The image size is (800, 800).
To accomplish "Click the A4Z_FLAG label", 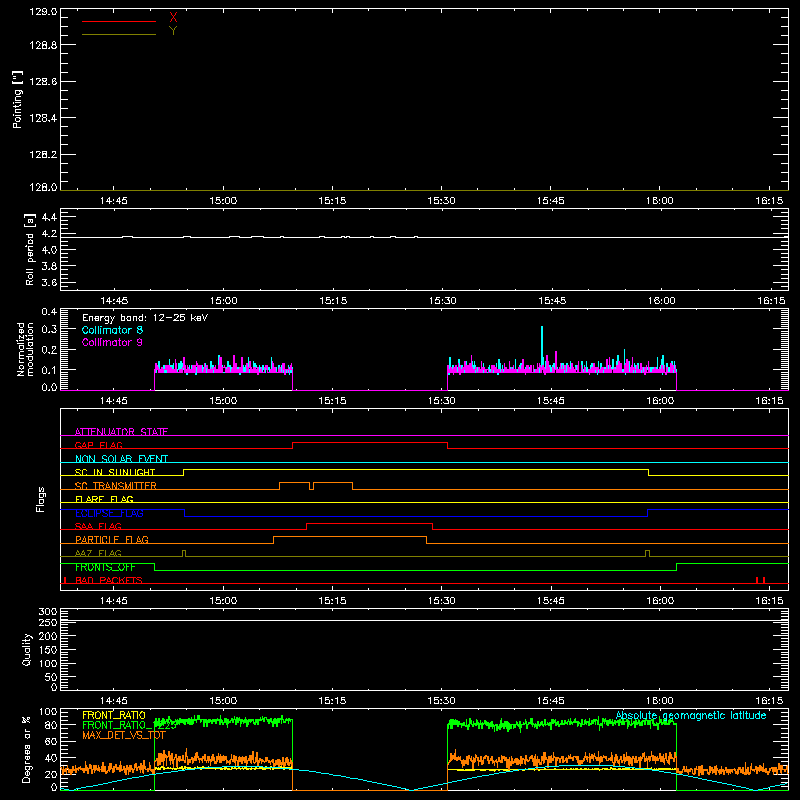I will click(x=98, y=553).
